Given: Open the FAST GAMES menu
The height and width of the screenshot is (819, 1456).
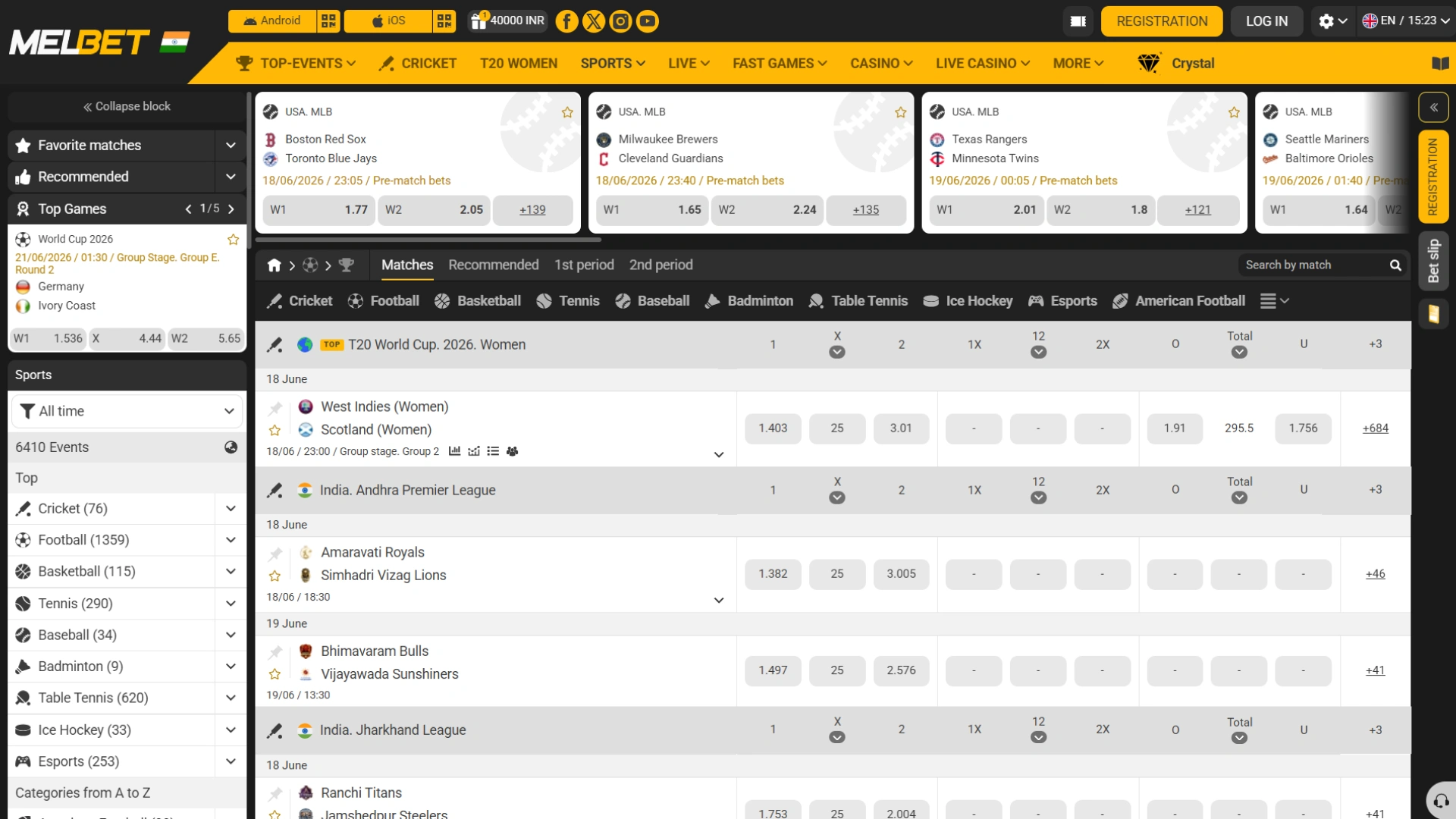Looking at the screenshot, I should click(x=780, y=64).
